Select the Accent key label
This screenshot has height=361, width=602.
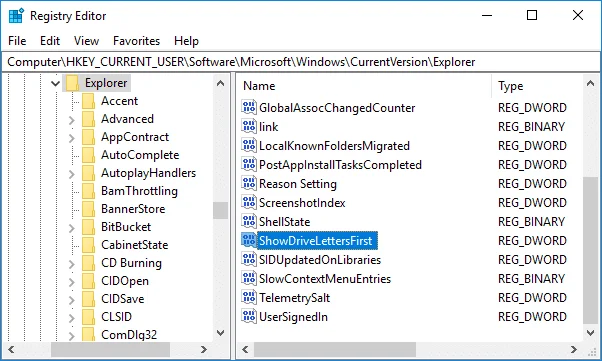coord(119,101)
